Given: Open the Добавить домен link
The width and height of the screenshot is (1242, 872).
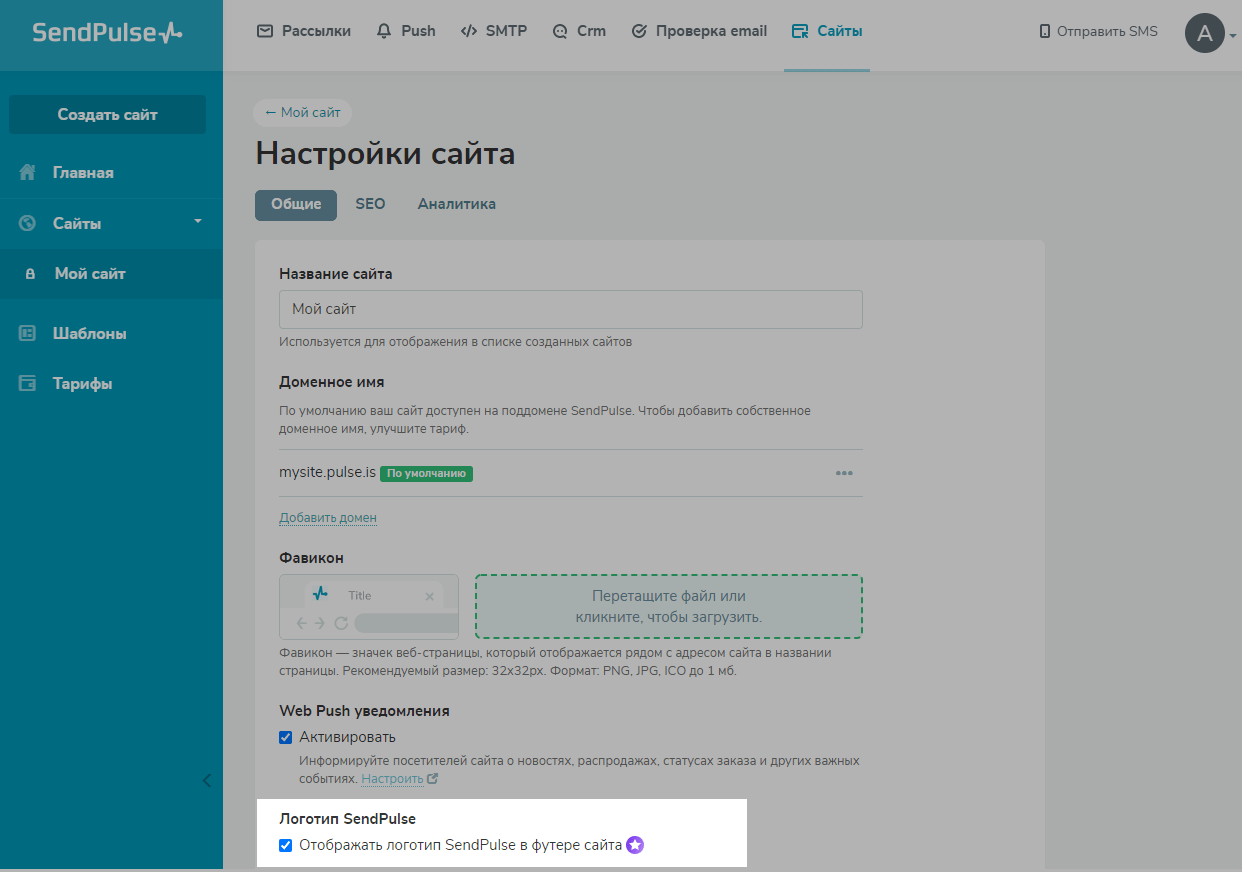Looking at the screenshot, I should pyautogui.click(x=327, y=517).
